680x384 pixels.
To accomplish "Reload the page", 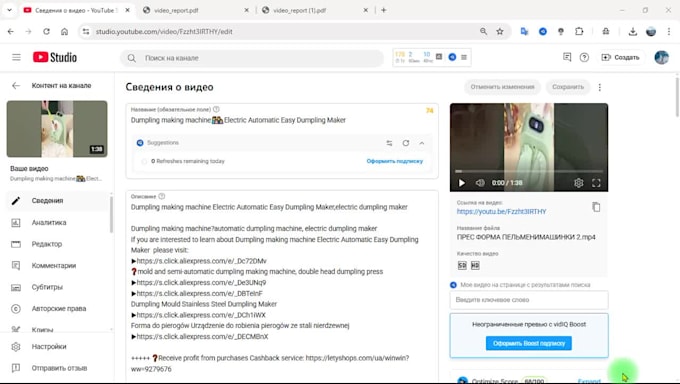I will [46, 31].
